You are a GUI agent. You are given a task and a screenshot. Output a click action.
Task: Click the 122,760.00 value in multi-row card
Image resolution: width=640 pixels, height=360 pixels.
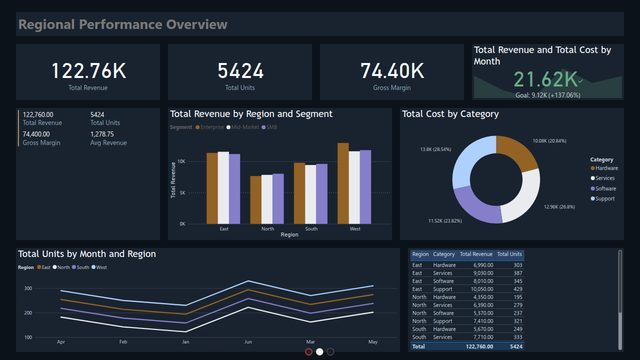click(x=38, y=115)
